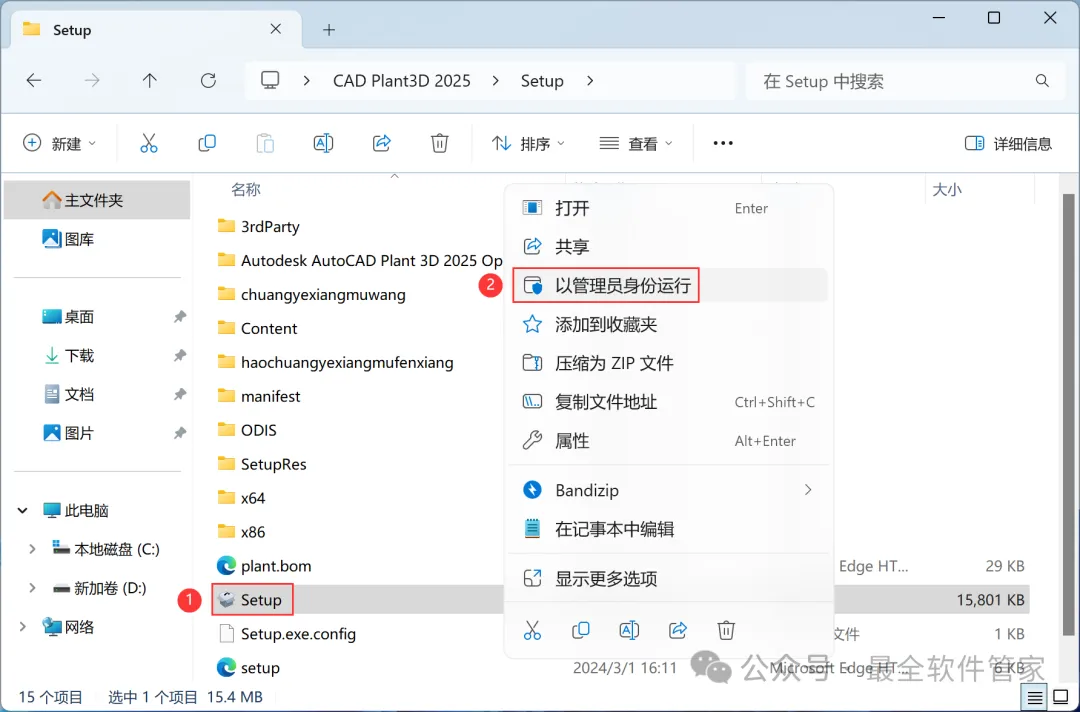Sort by the 名称 column header
Image resolution: width=1080 pixels, height=712 pixels.
click(x=246, y=189)
